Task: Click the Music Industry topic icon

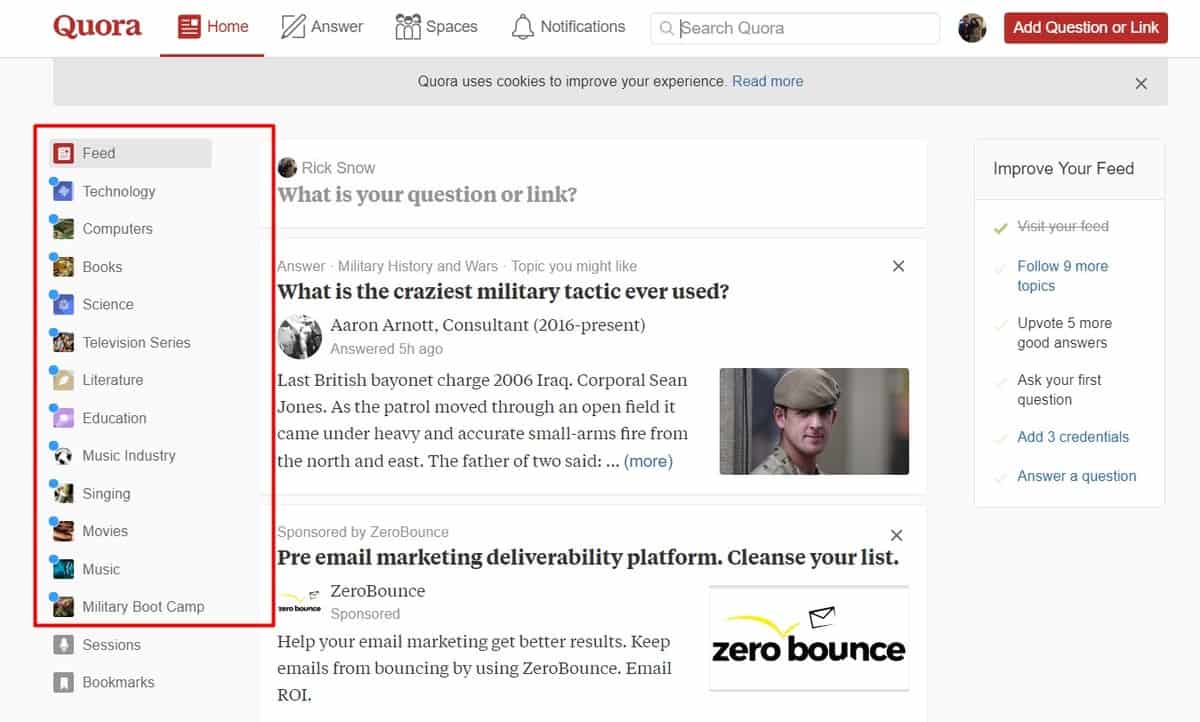Action: pos(64,455)
